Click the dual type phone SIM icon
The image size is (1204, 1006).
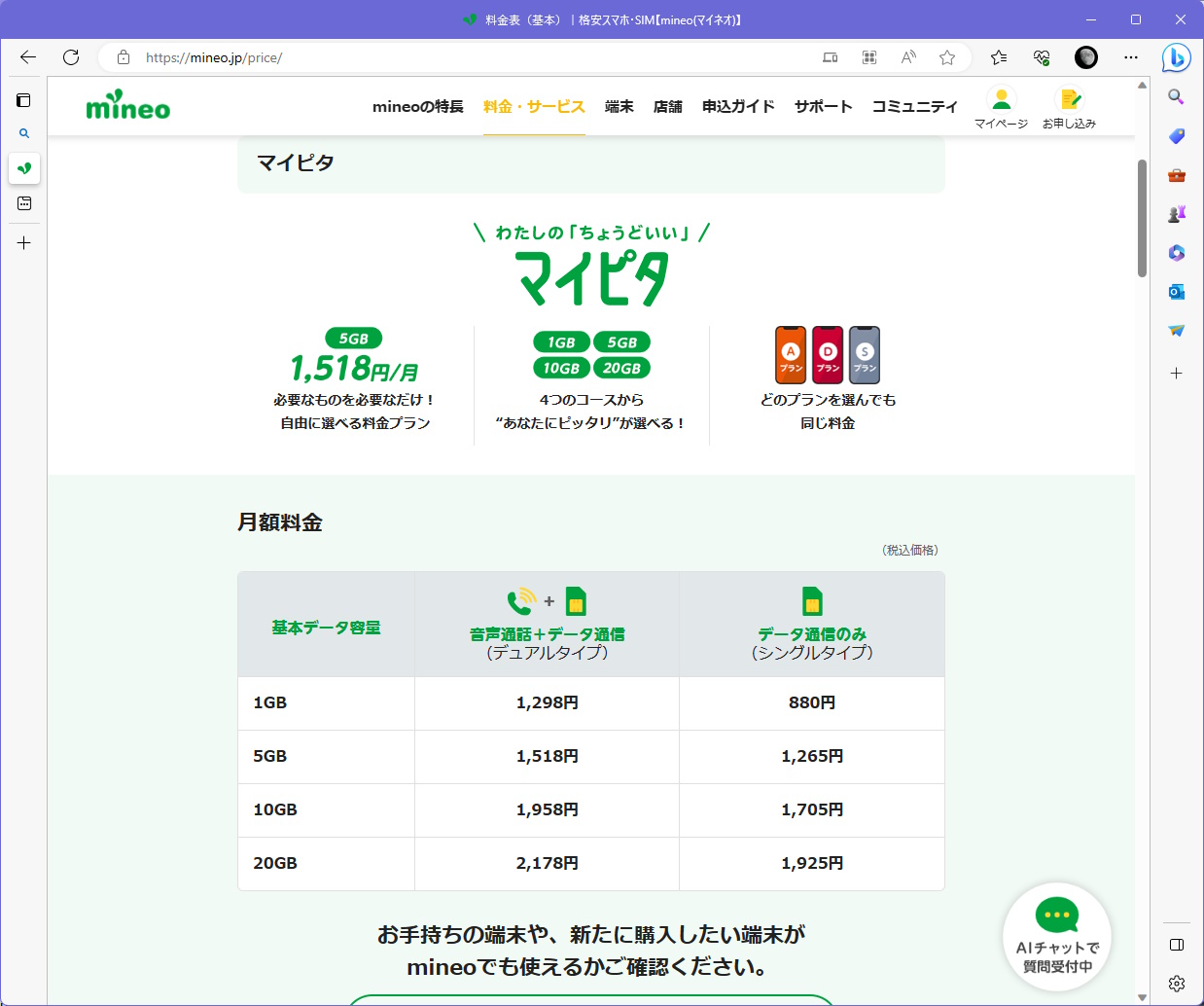pos(548,601)
